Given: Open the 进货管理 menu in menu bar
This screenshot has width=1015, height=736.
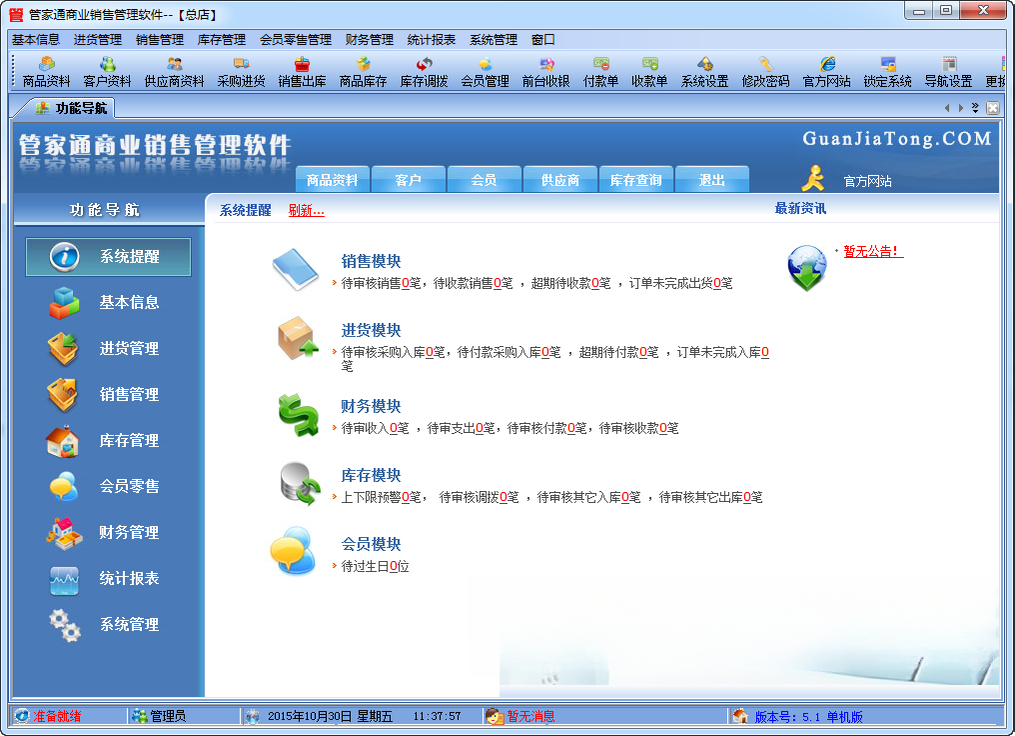Looking at the screenshot, I should click(x=98, y=39).
